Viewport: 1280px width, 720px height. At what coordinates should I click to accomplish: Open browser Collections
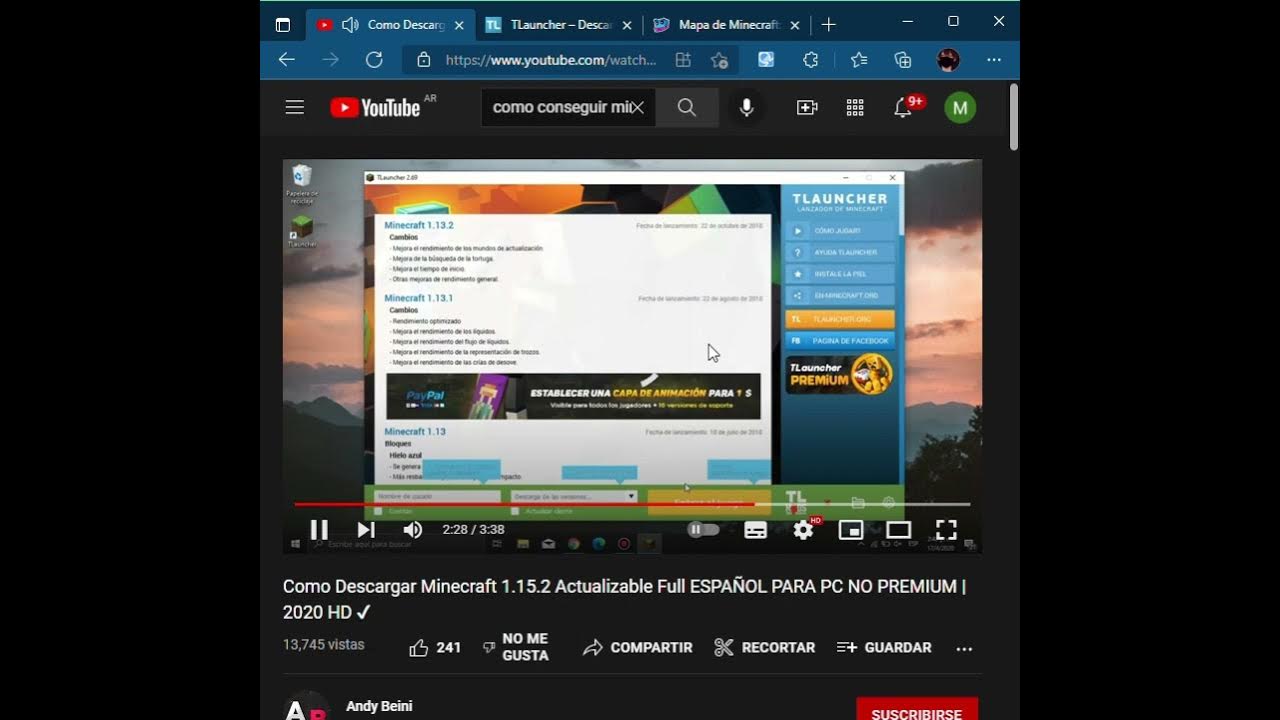point(903,60)
